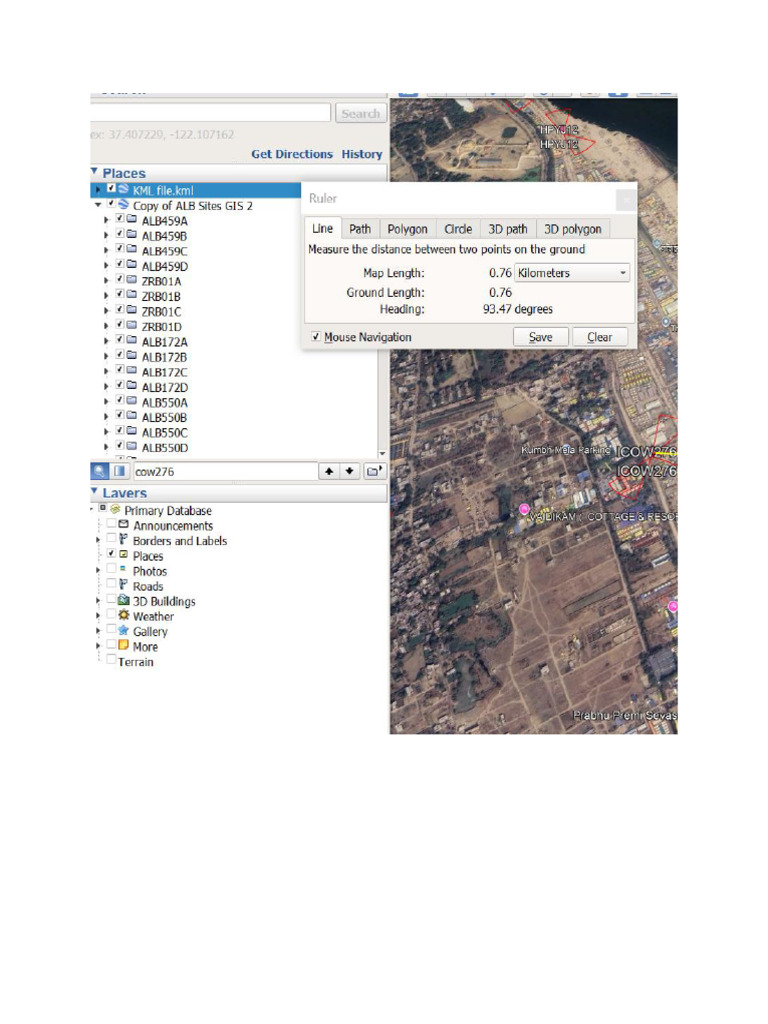Click the Gallery layer star icon

123,631
